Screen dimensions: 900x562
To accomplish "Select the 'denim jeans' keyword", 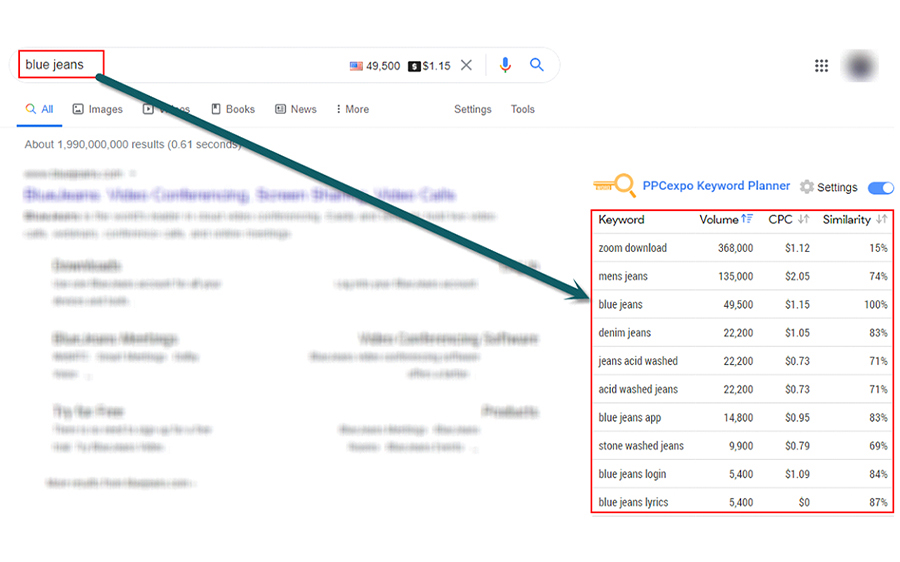I will coord(624,333).
